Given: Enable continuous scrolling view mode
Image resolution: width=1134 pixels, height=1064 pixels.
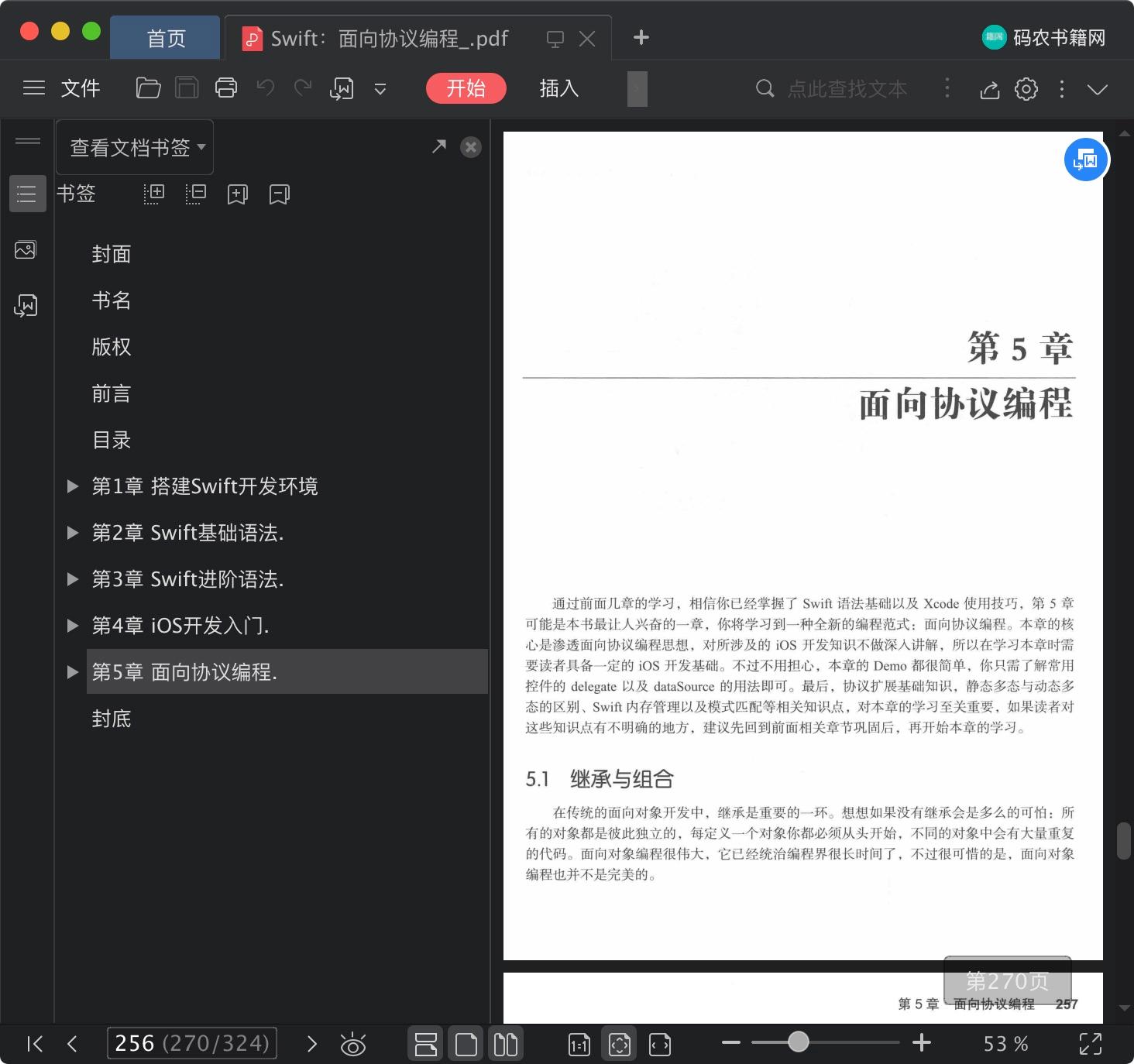Looking at the screenshot, I should [426, 1044].
